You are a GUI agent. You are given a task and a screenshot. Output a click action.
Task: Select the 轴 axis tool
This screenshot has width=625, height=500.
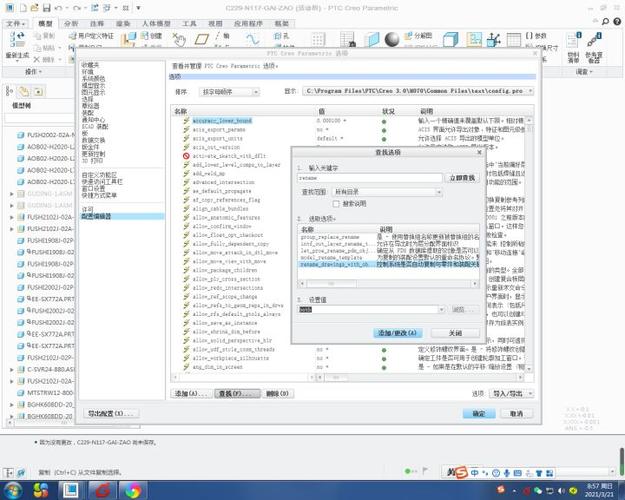222,36
